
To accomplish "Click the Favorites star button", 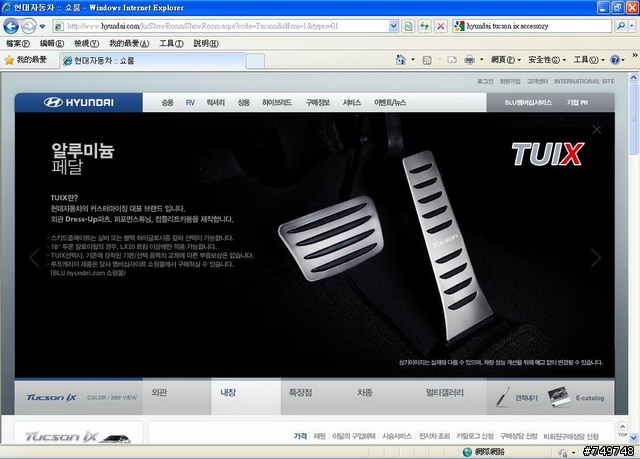I will tap(25, 60).
